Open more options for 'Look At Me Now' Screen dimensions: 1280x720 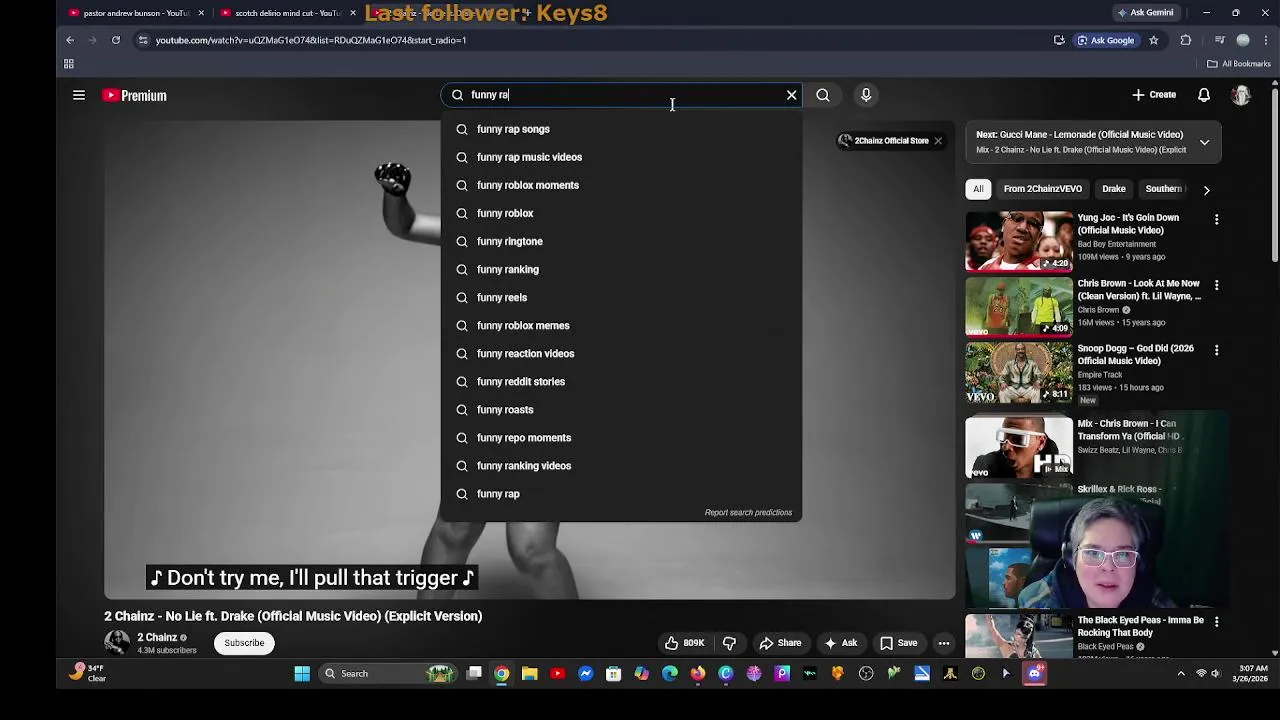pos(1216,285)
